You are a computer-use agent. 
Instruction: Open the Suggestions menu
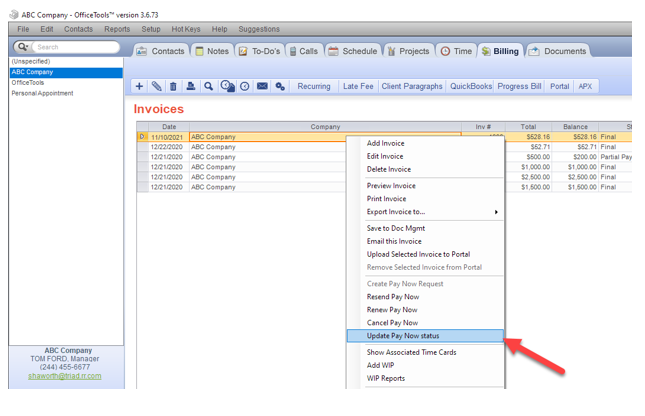[x=259, y=29]
